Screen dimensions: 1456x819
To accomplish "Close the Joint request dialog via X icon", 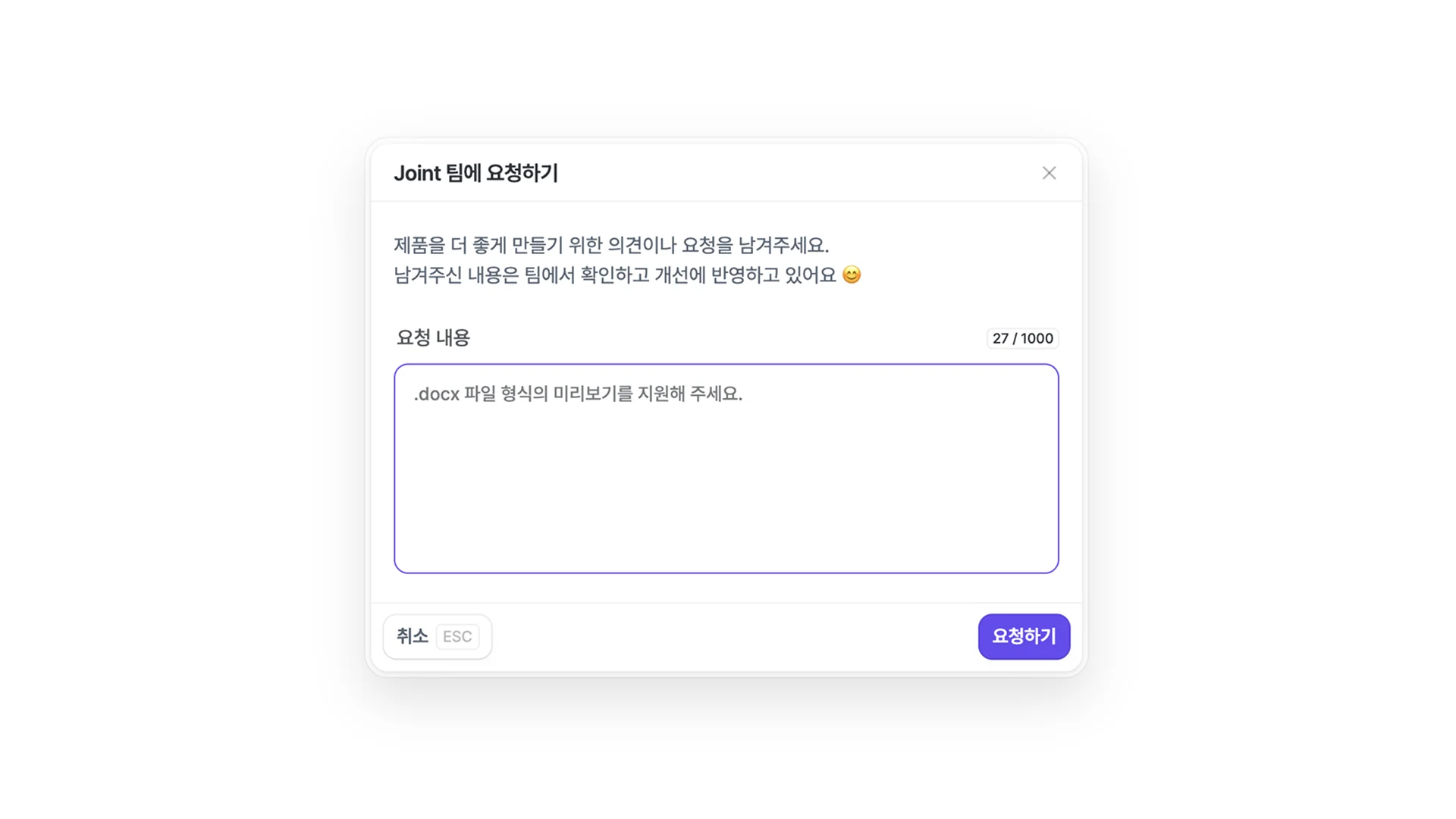I will [1049, 172].
